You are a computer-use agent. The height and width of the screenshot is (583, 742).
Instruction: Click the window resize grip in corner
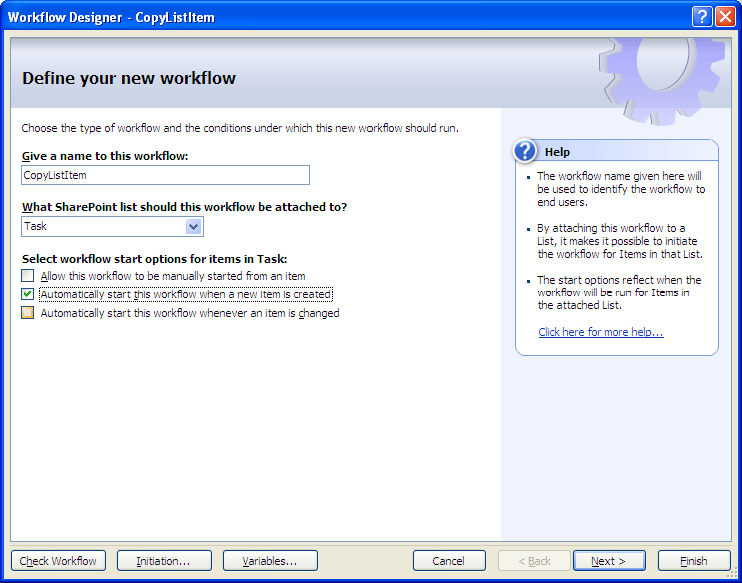730,574
